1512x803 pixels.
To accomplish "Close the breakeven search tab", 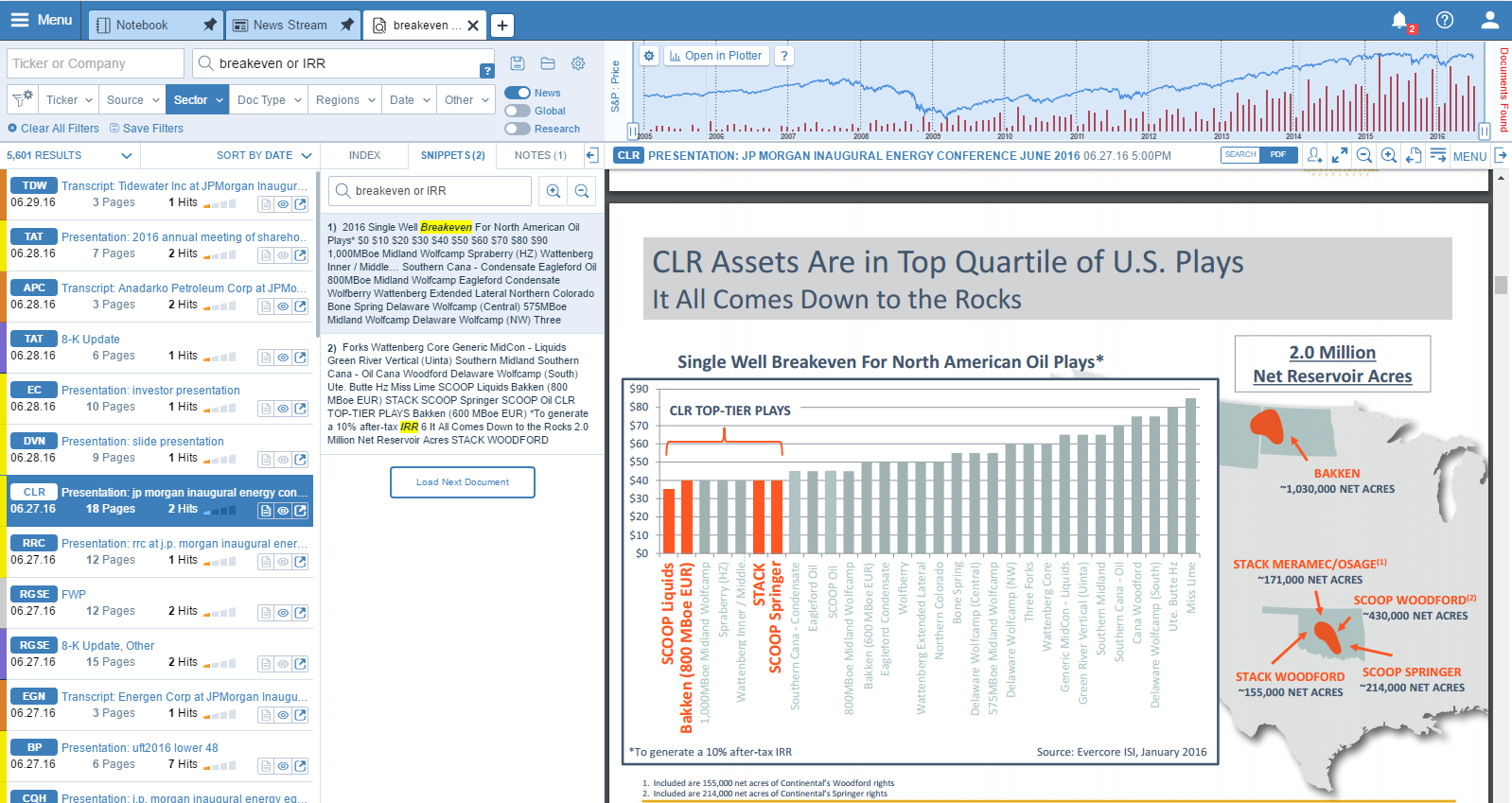I will (x=473, y=26).
